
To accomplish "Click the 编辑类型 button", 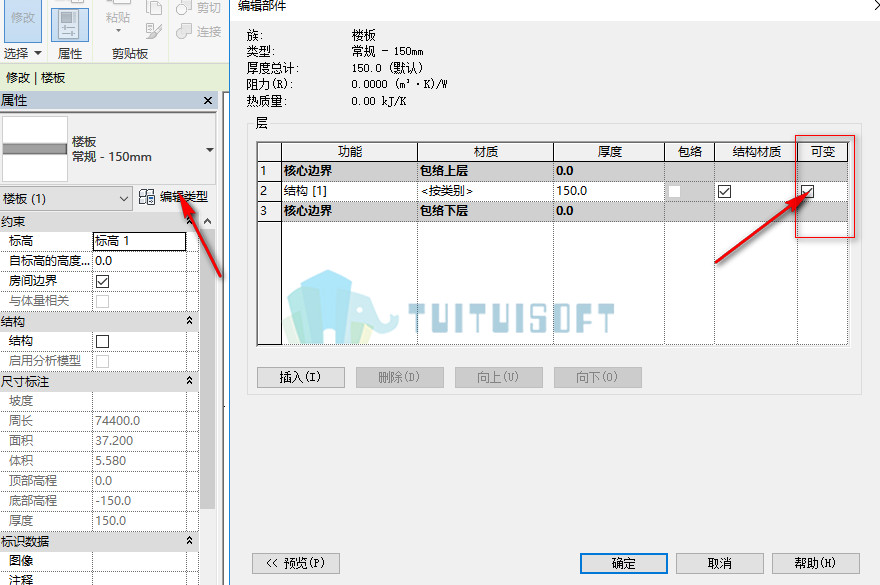I will coord(173,196).
